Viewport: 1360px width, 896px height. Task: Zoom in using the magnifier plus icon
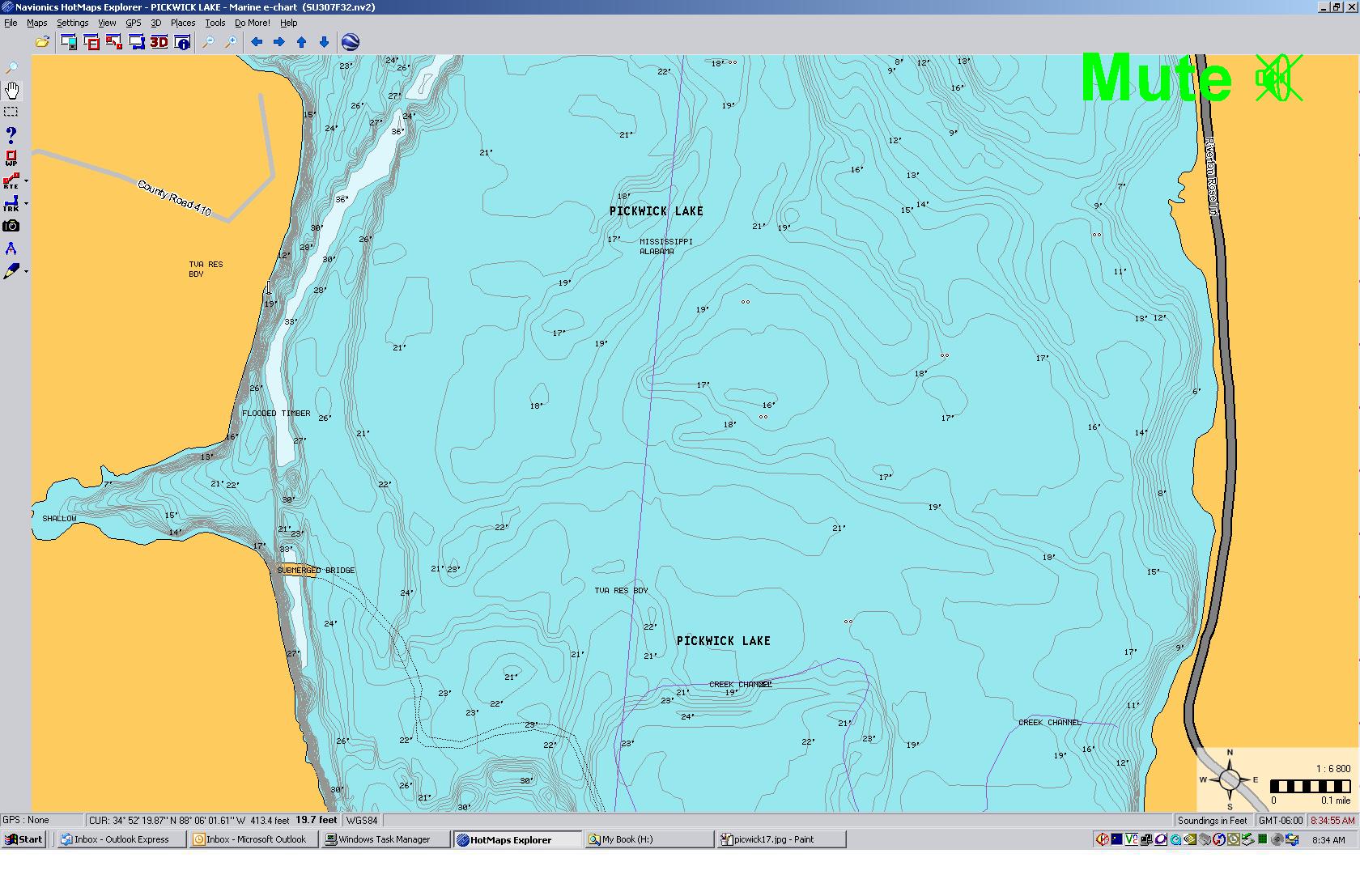point(232,41)
